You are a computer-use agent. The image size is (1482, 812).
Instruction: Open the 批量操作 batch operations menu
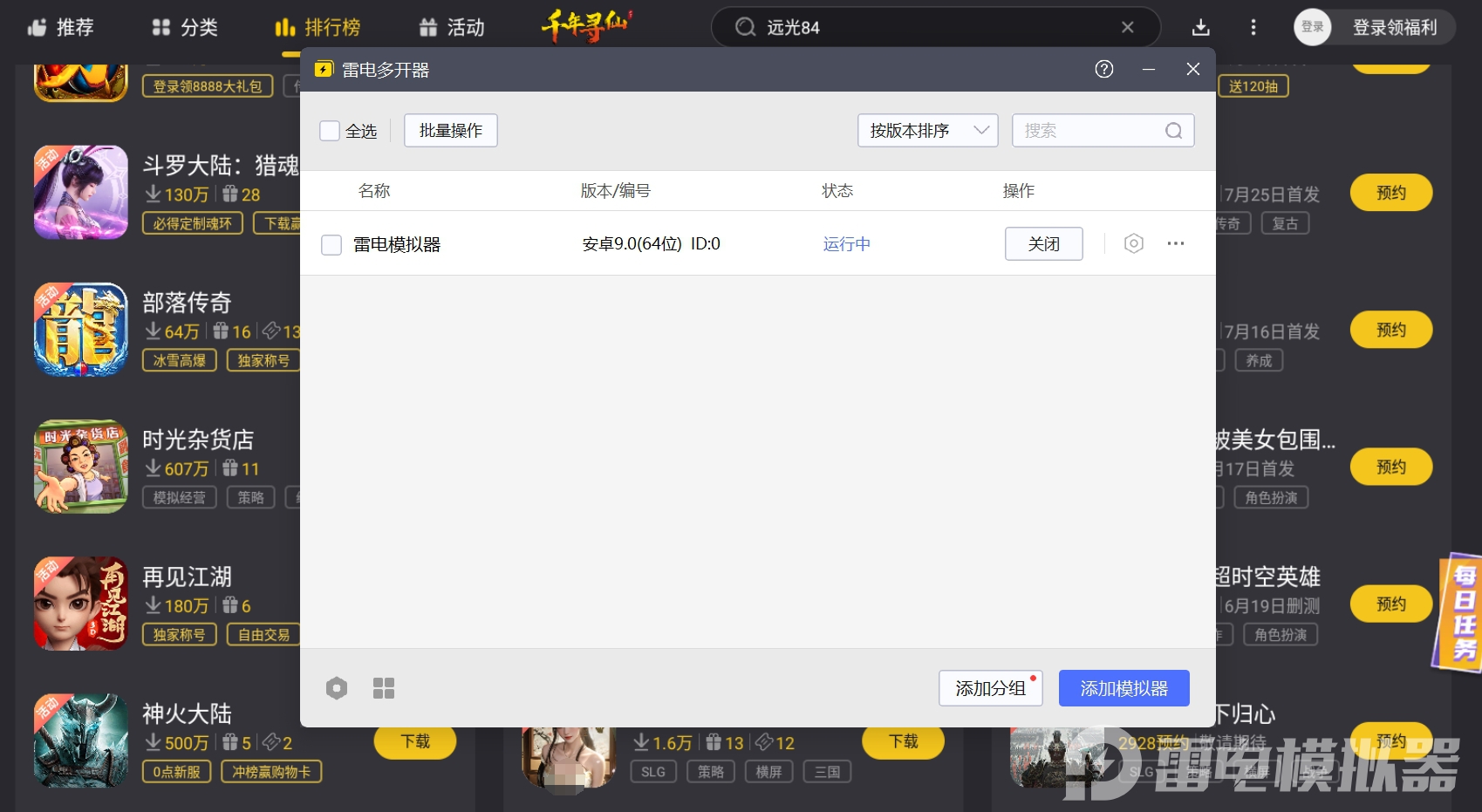(450, 131)
